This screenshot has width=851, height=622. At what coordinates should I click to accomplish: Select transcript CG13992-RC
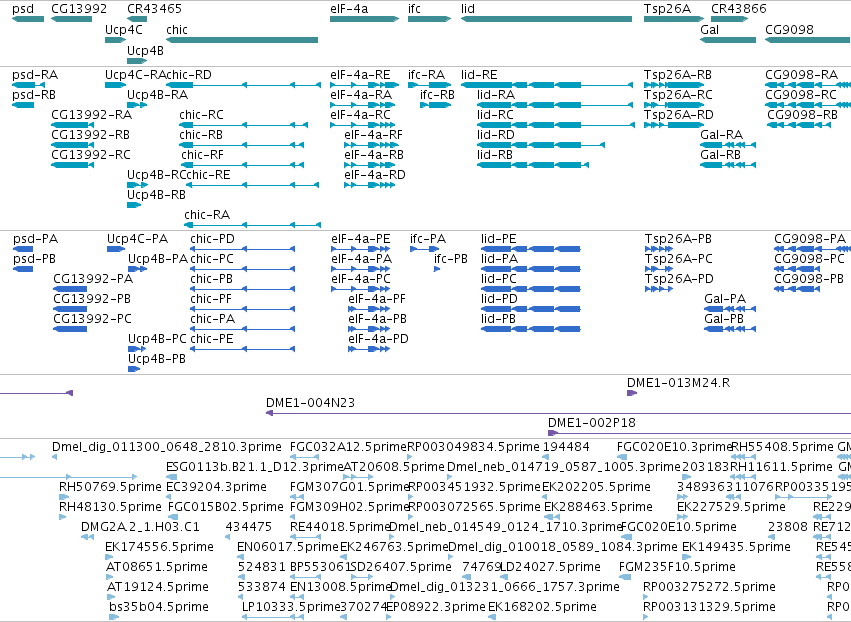[72, 165]
